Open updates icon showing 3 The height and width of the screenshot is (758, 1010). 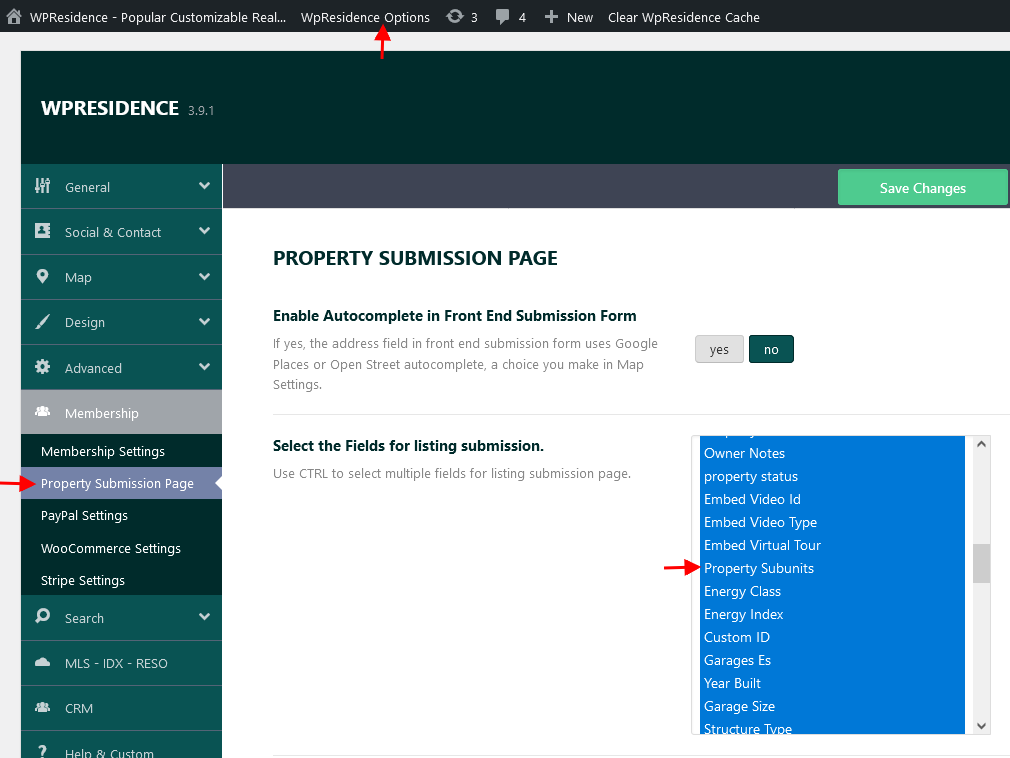pyautogui.click(x=455, y=17)
